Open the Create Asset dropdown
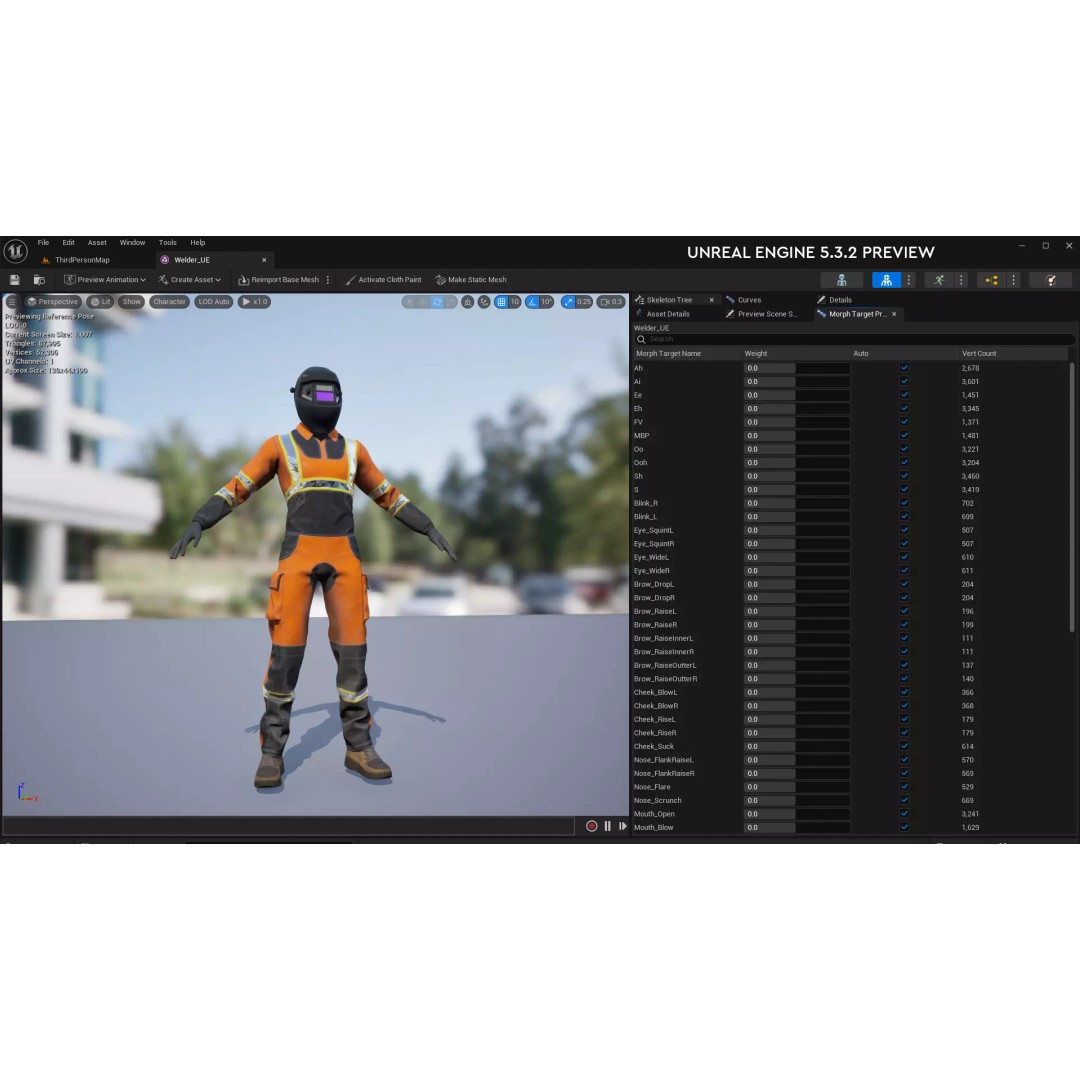The image size is (1080, 1080). (x=189, y=280)
